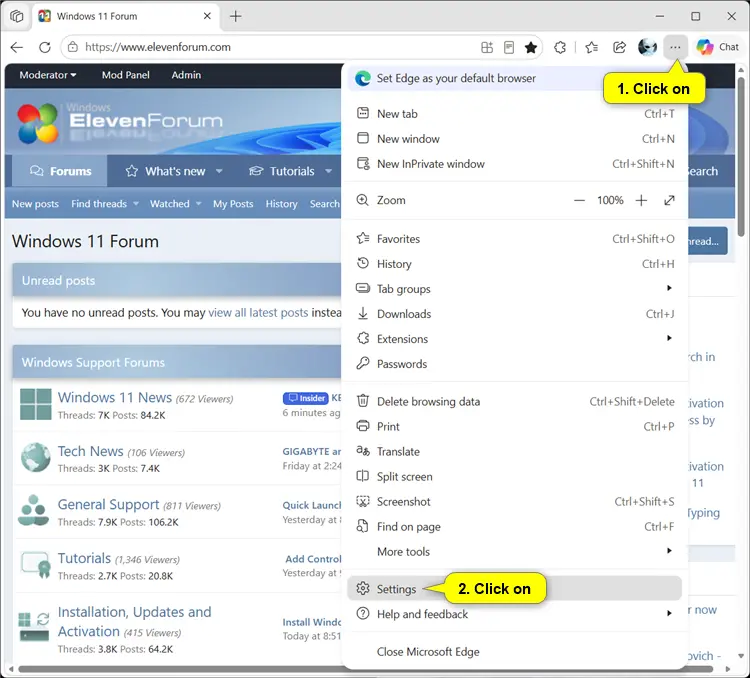Open the General Support forum link
Viewport: 750px width, 678px height.
pyautogui.click(x=109, y=505)
